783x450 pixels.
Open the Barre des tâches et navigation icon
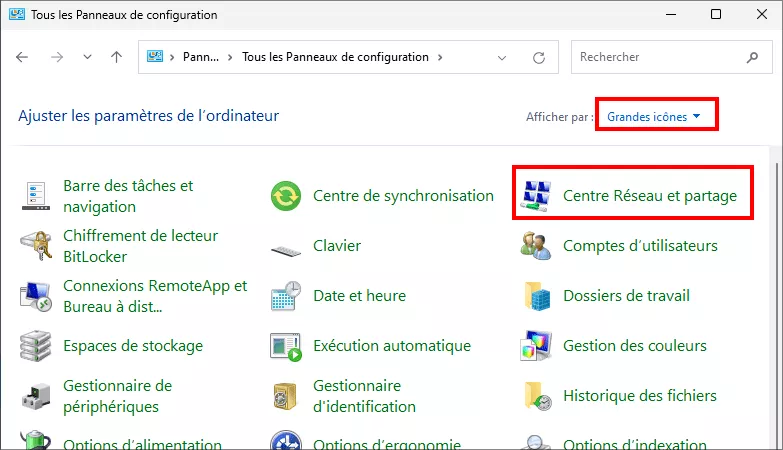tap(36, 196)
